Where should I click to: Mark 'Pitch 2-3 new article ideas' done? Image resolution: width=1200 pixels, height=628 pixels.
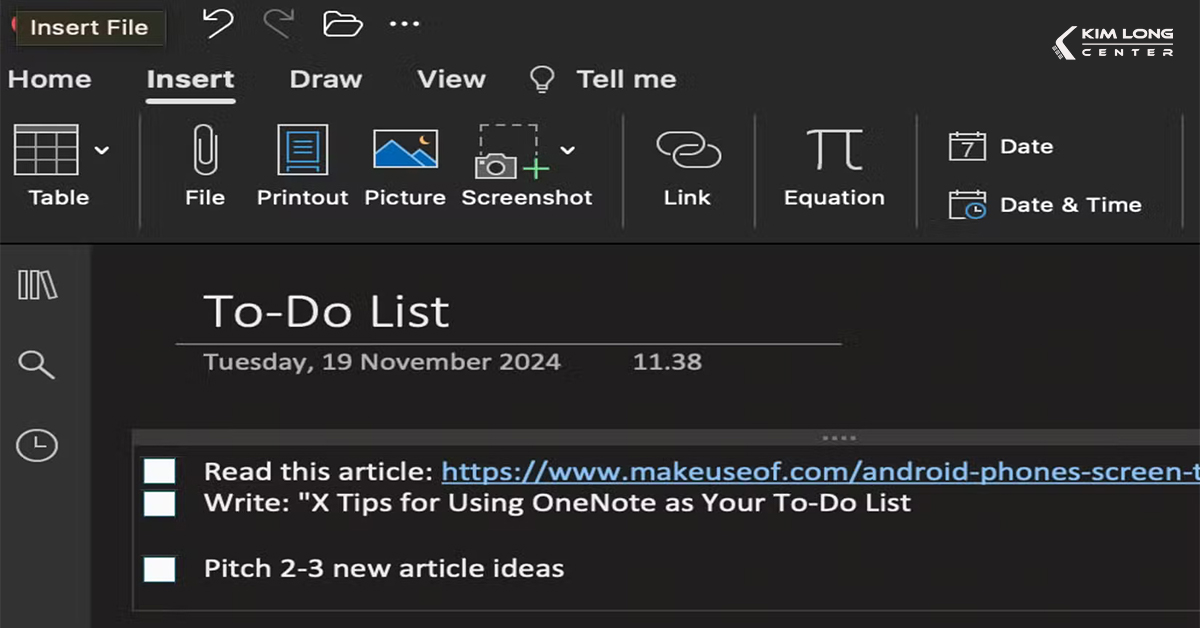159,569
